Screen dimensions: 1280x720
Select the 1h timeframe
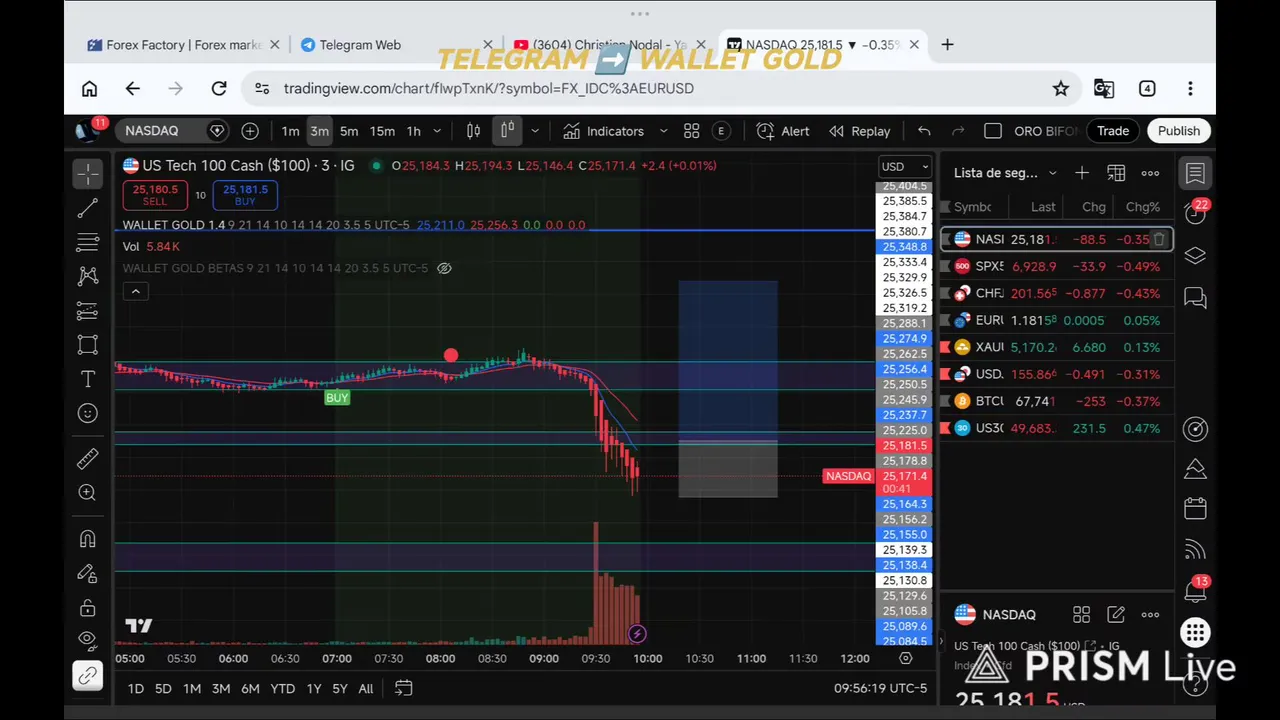click(413, 131)
